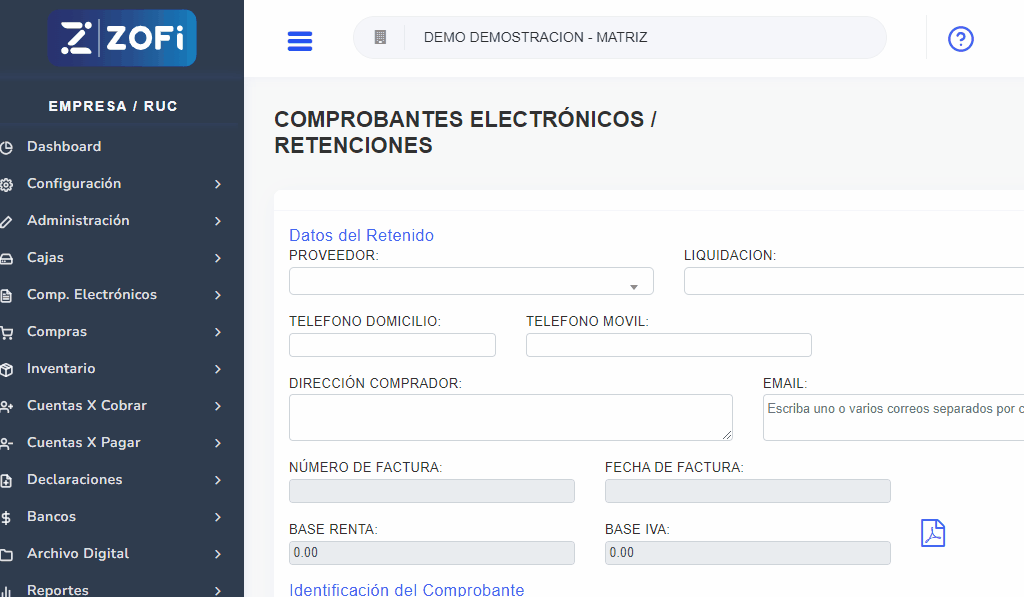1024x597 pixels.
Task: Click the TELEFONO MOVIL input field
Action: point(668,345)
